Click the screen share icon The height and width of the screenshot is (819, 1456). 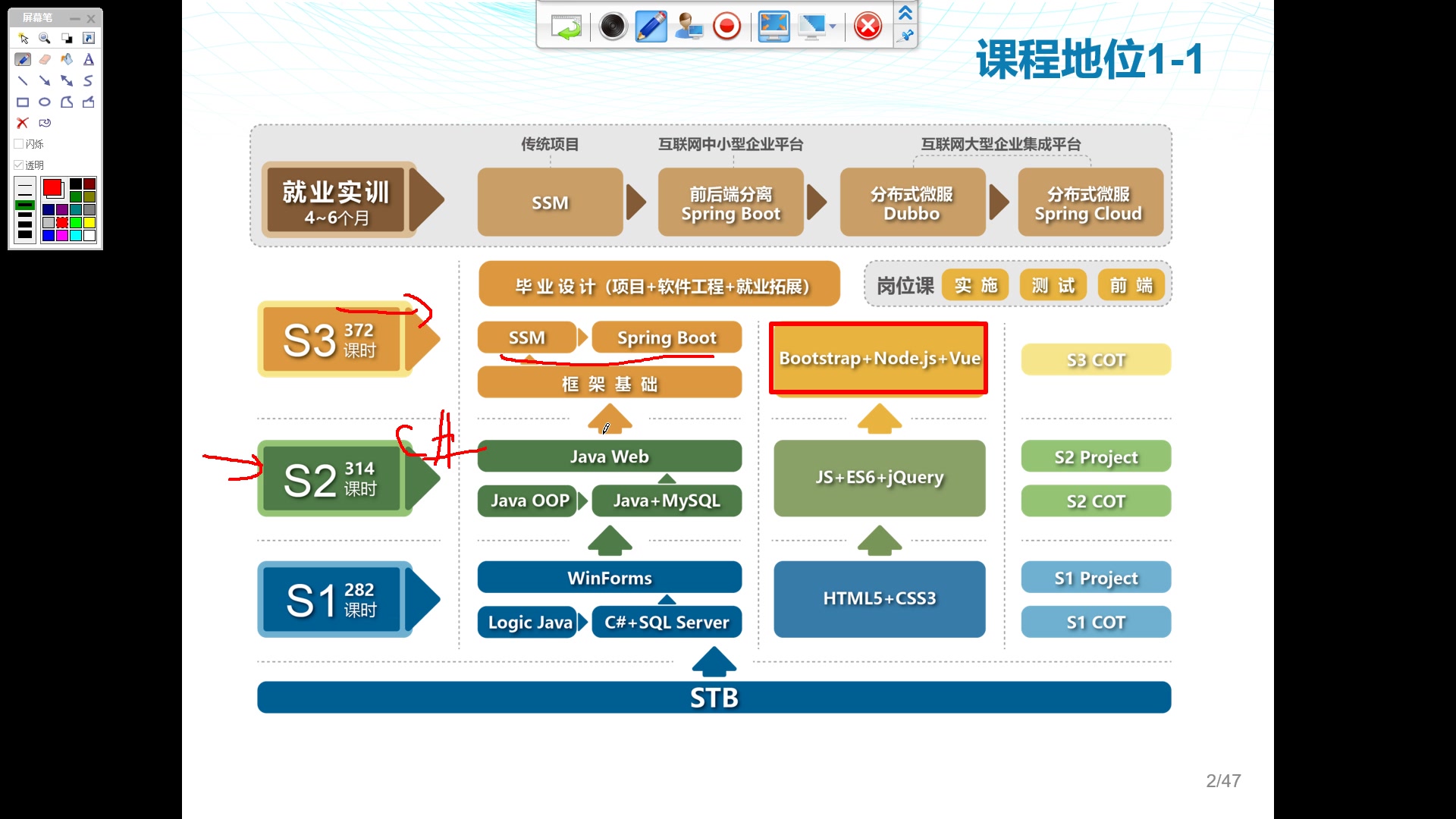coord(689,24)
